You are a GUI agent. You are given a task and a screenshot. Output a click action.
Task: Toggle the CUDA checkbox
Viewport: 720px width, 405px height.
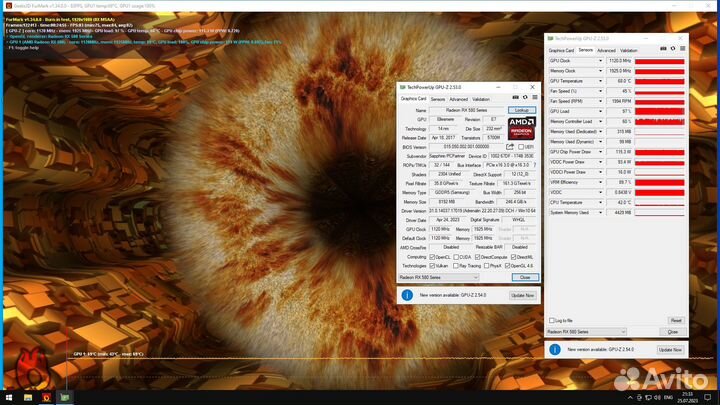tap(456, 257)
